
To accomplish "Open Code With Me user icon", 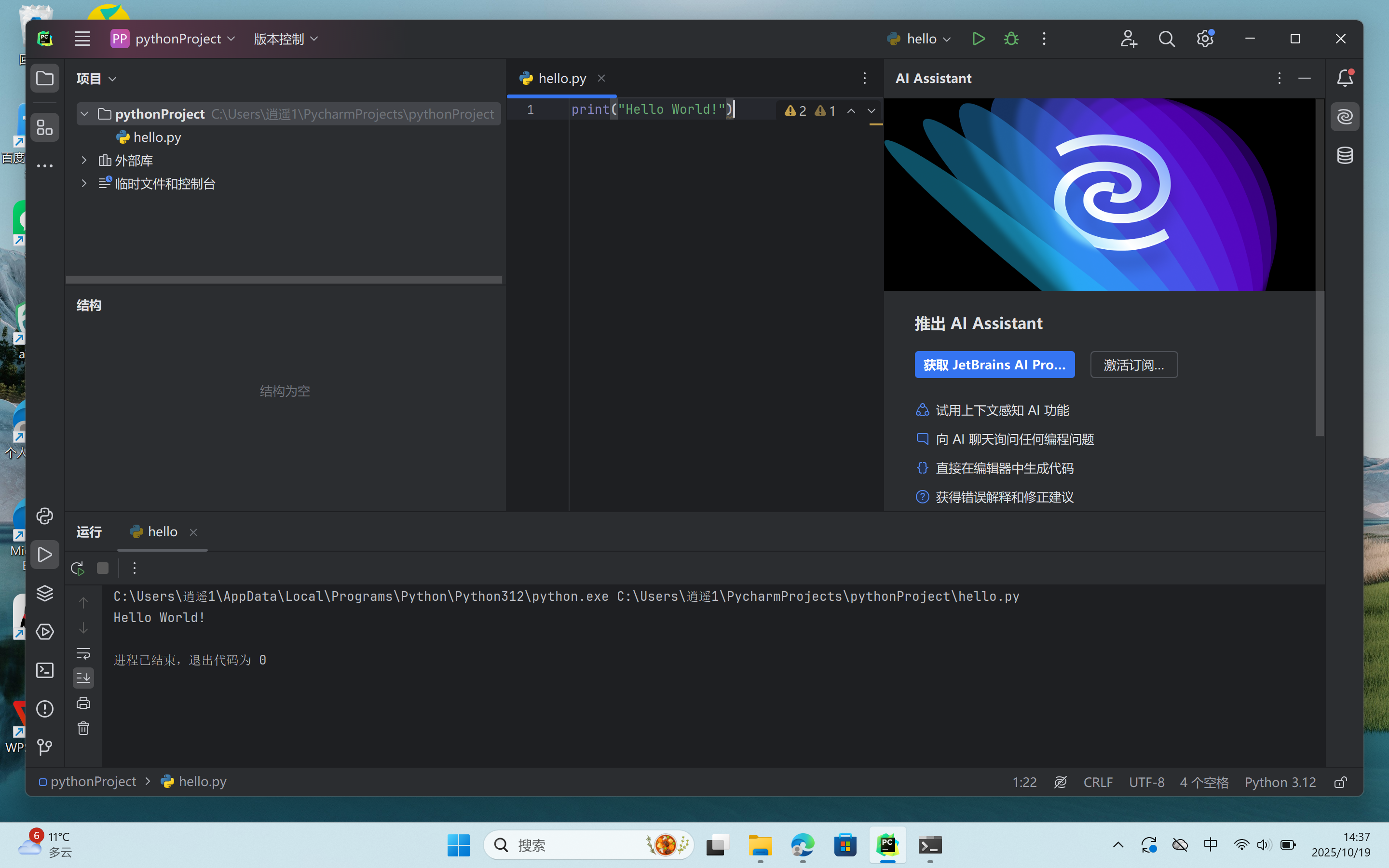I will (x=1129, y=39).
